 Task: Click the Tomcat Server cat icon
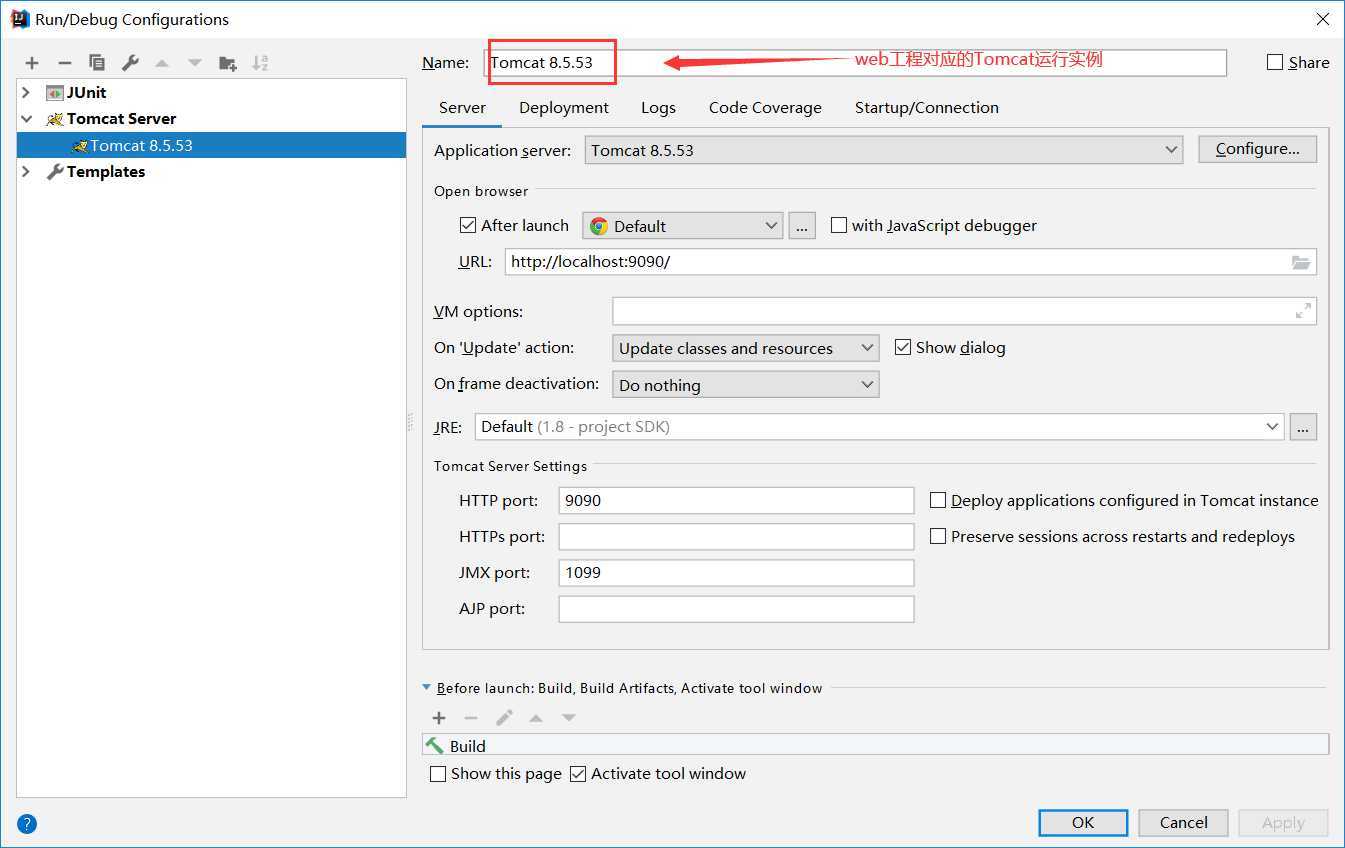pos(55,119)
